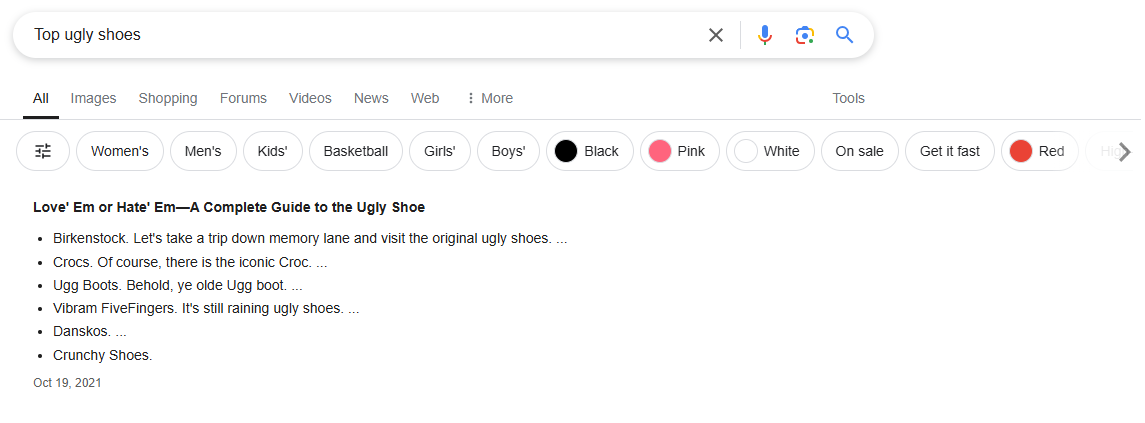Filter shoes by White color
The height and width of the screenshot is (423, 1145).
(770, 151)
